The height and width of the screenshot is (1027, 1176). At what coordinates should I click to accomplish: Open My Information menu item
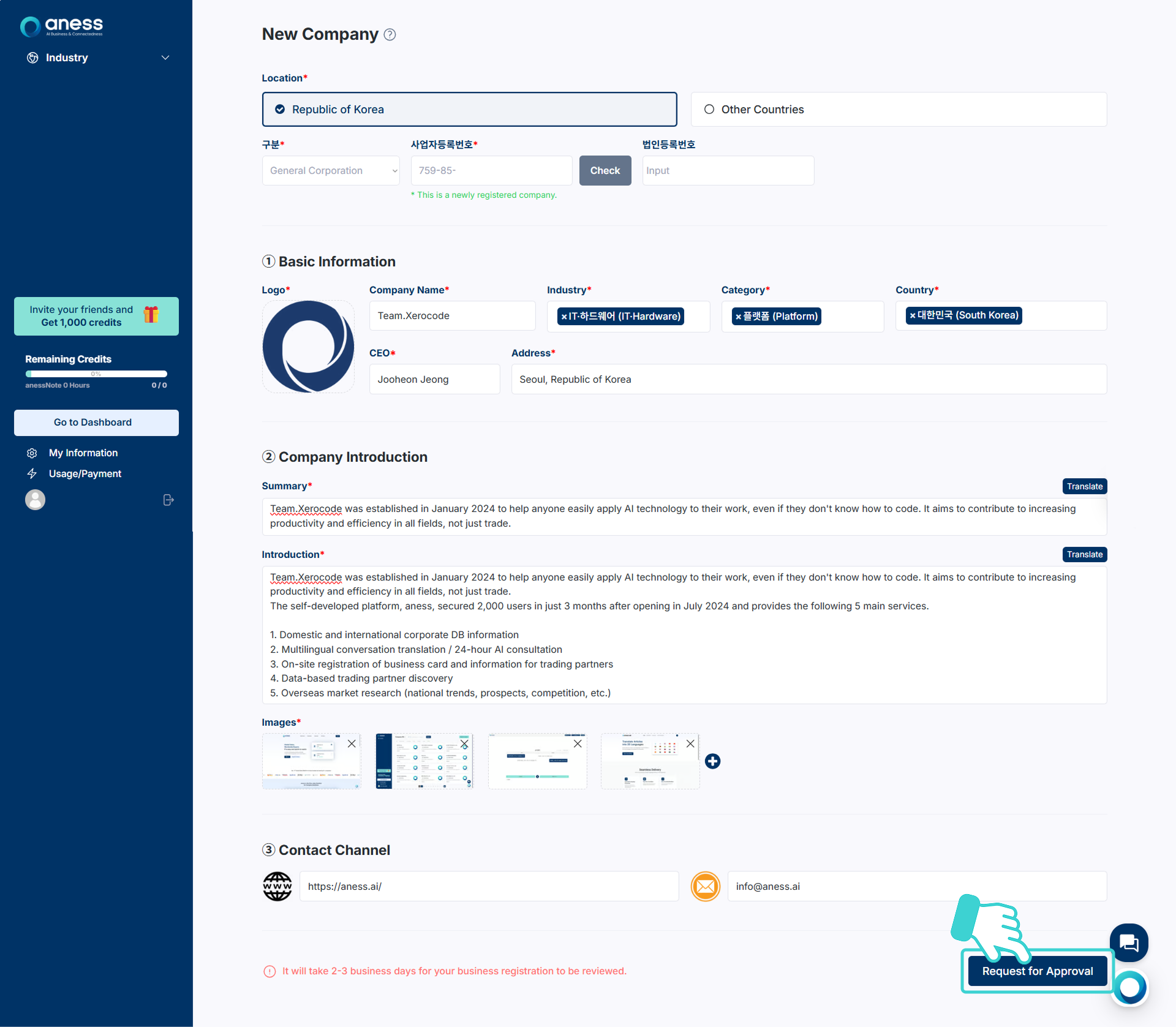click(83, 453)
